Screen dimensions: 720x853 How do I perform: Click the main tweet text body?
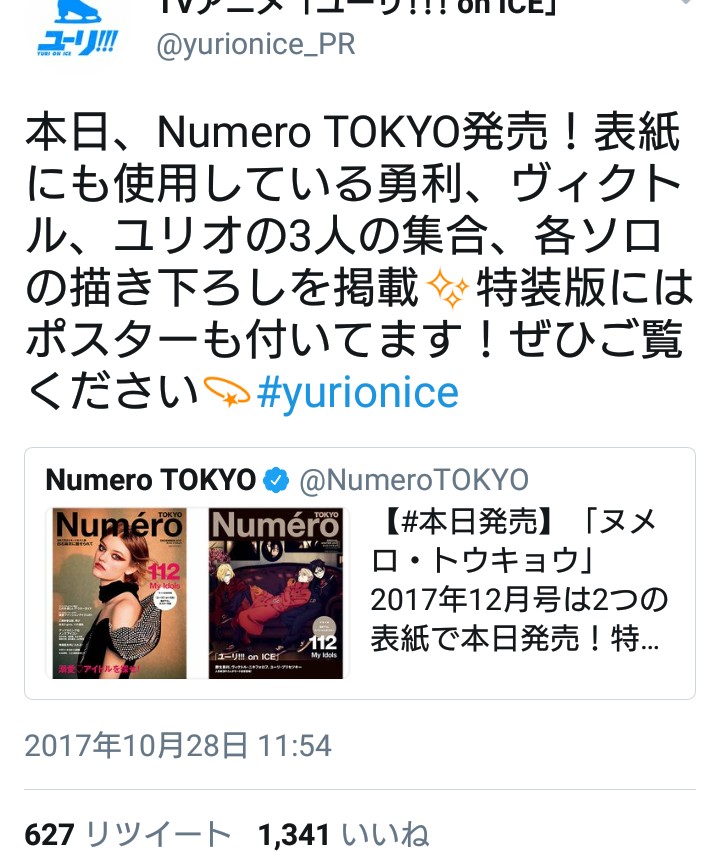click(359, 262)
